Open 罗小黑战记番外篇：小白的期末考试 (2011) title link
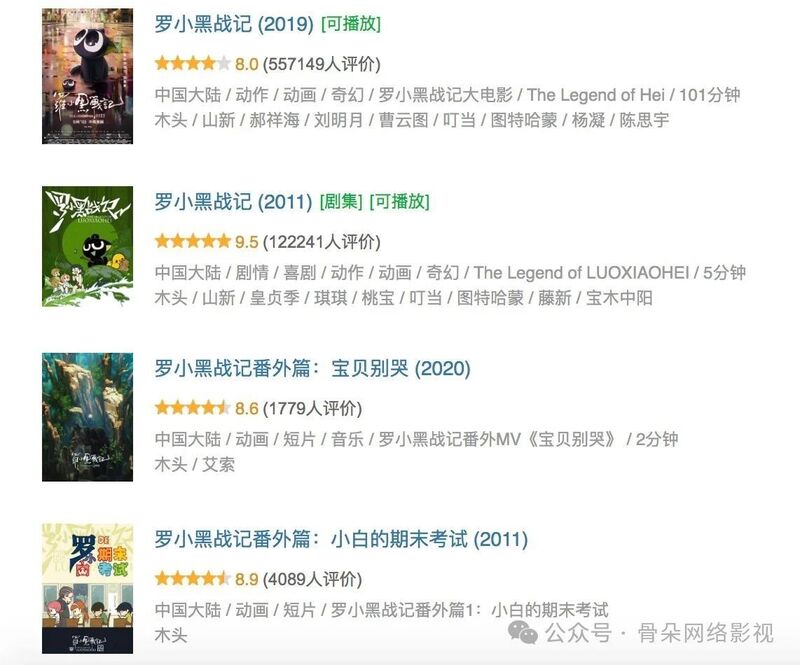This screenshot has height=665, width=800. [x=341, y=539]
